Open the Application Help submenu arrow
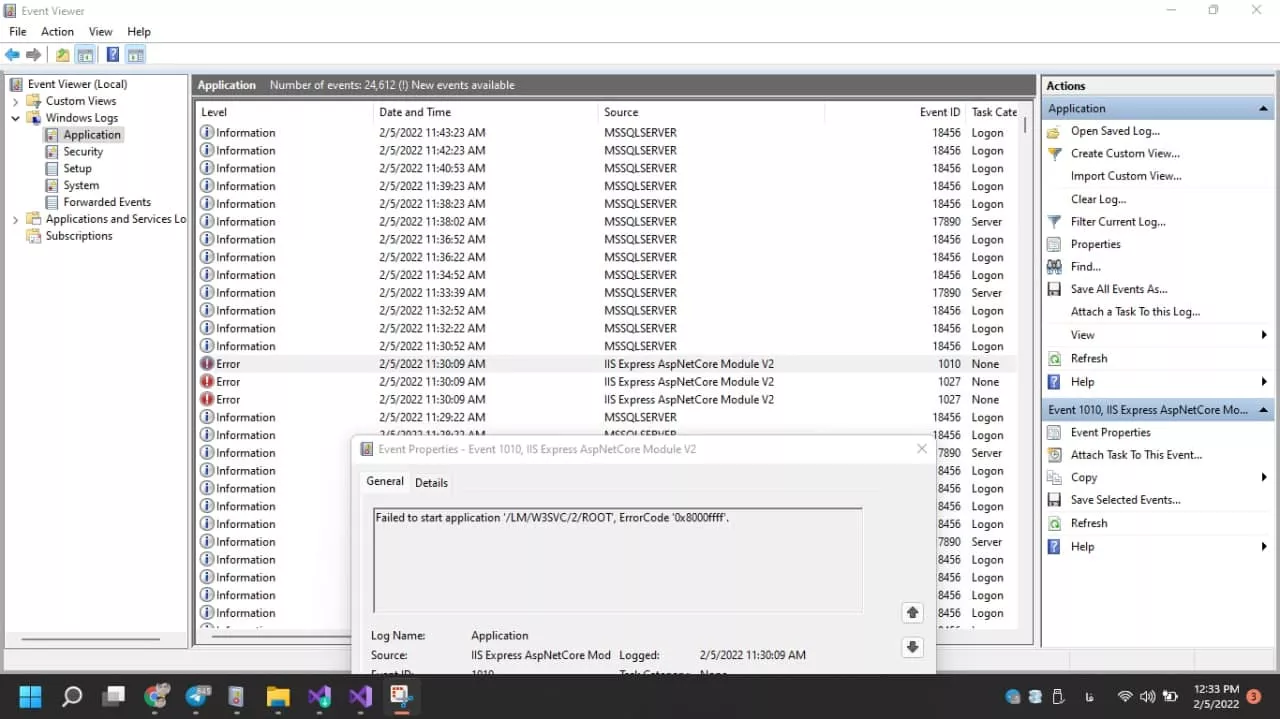1280x719 pixels. tap(1264, 382)
